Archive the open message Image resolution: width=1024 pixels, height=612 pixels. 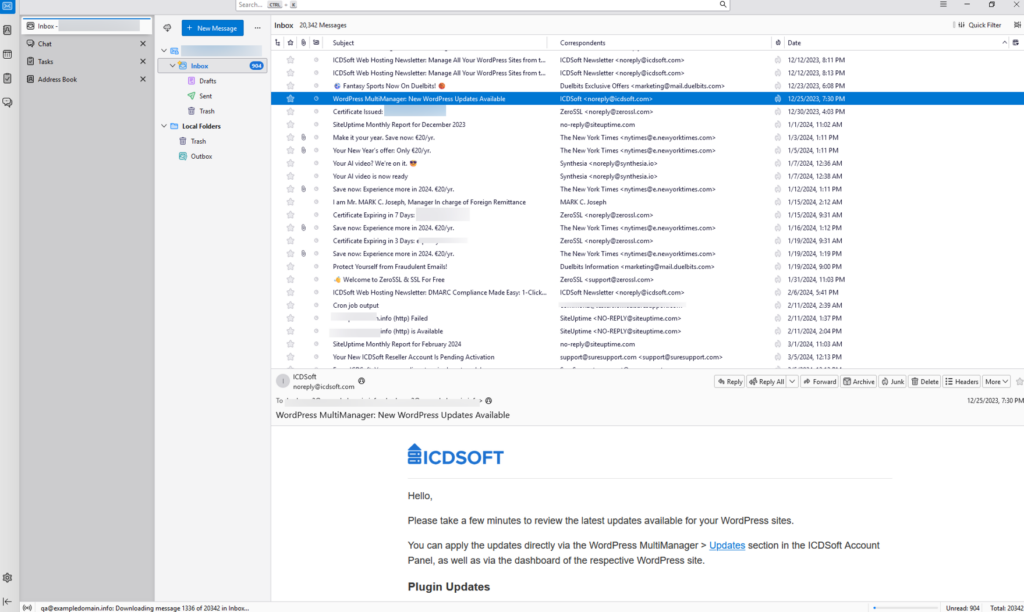coord(859,381)
